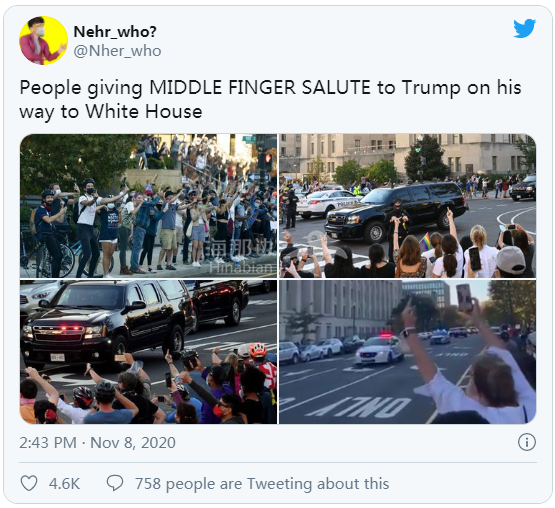Click the rainbow flag in the crowd
Image resolution: width=555 pixels, height=508 pixels.
[x=425, y=241]
